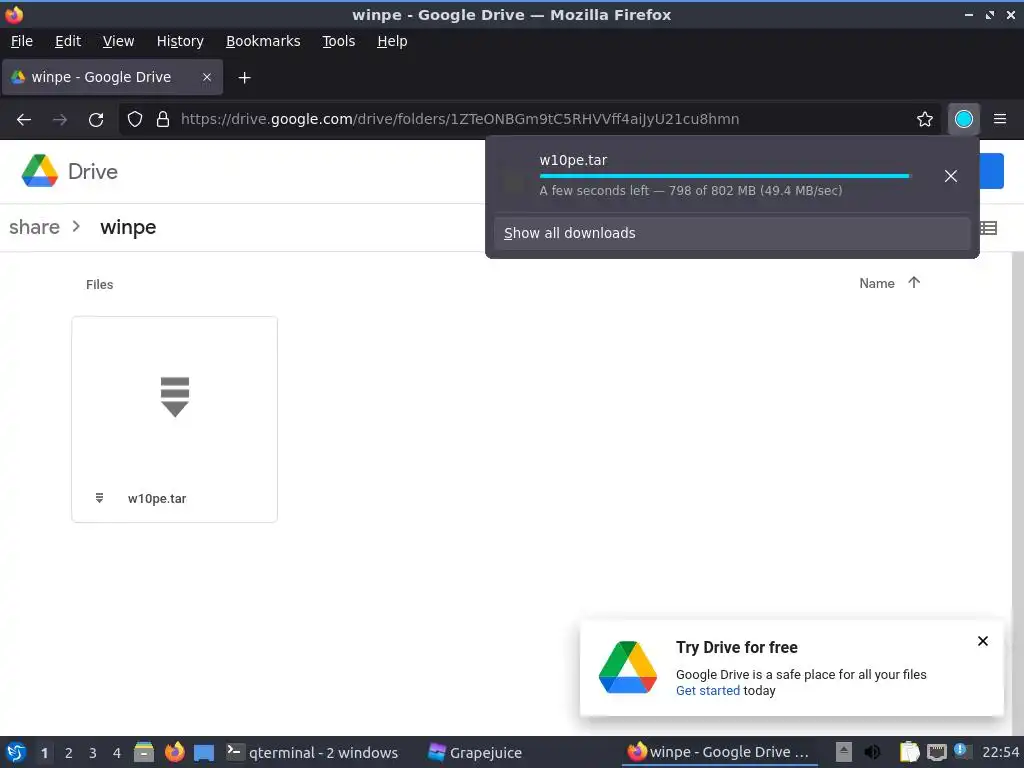This screenshot has width=1024, height=768.
Task: Open the Help menu
Action: [x=392, y=41]
